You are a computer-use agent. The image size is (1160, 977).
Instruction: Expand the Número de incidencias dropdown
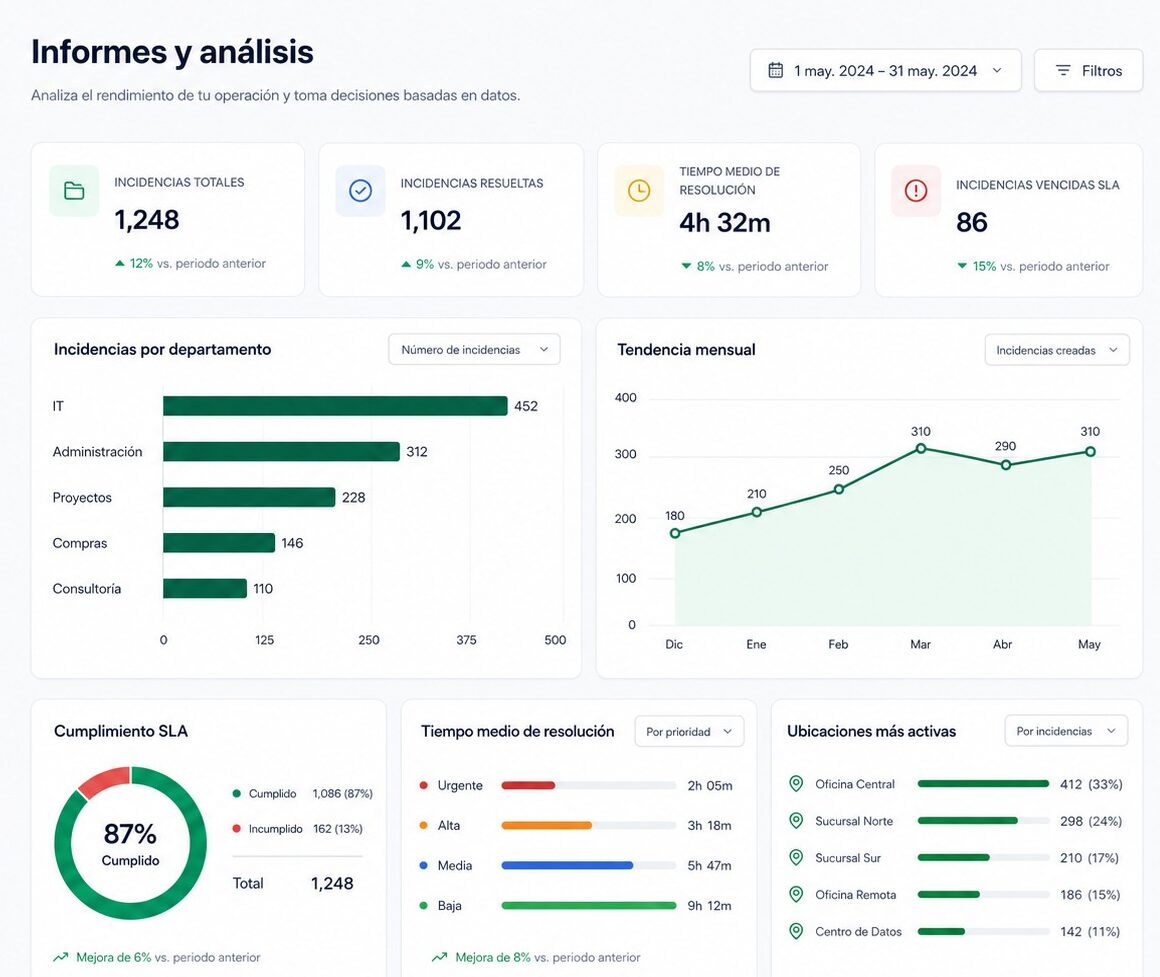(x=474, y=349)
